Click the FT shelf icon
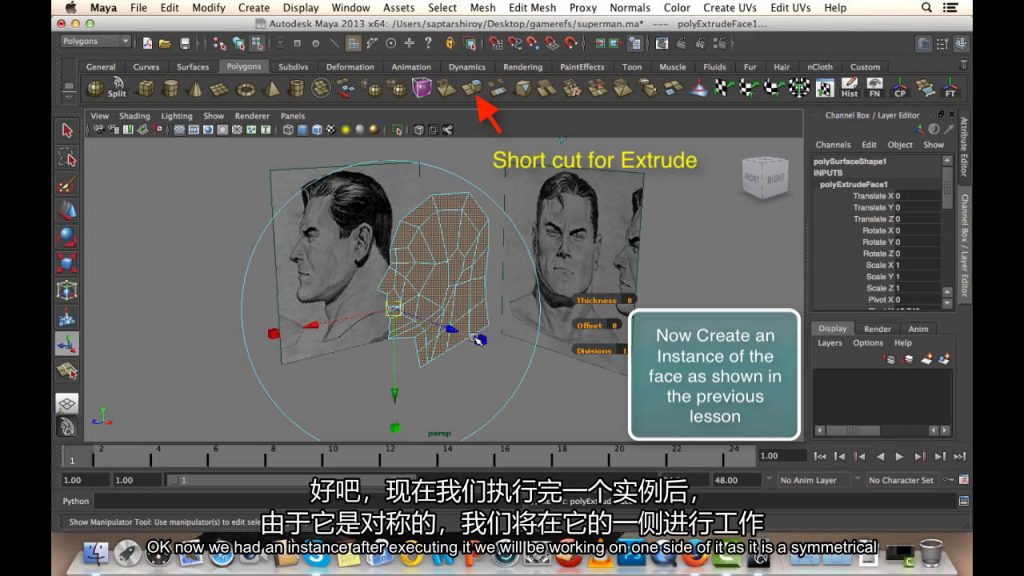Image resolution: width=1024 pixels, height=576 pixels. 950,88
